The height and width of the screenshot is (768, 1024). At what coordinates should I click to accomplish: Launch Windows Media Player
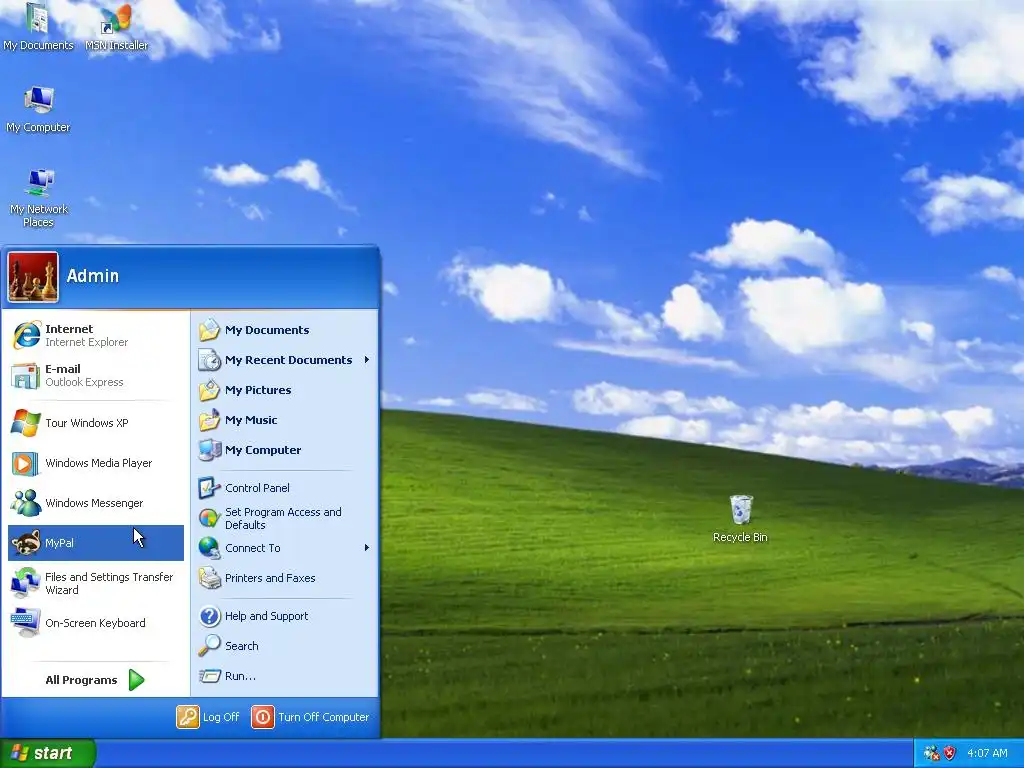[x=95, y=463]
